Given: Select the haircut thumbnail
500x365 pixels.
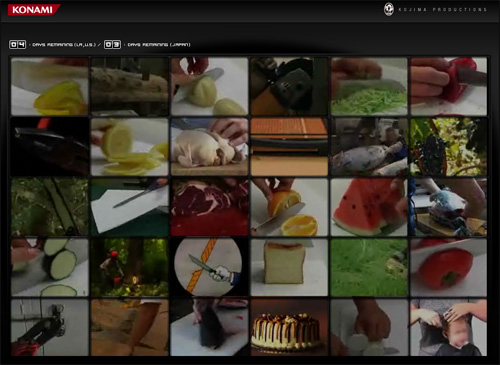Looking at the screenshot, I should (449, 327).
